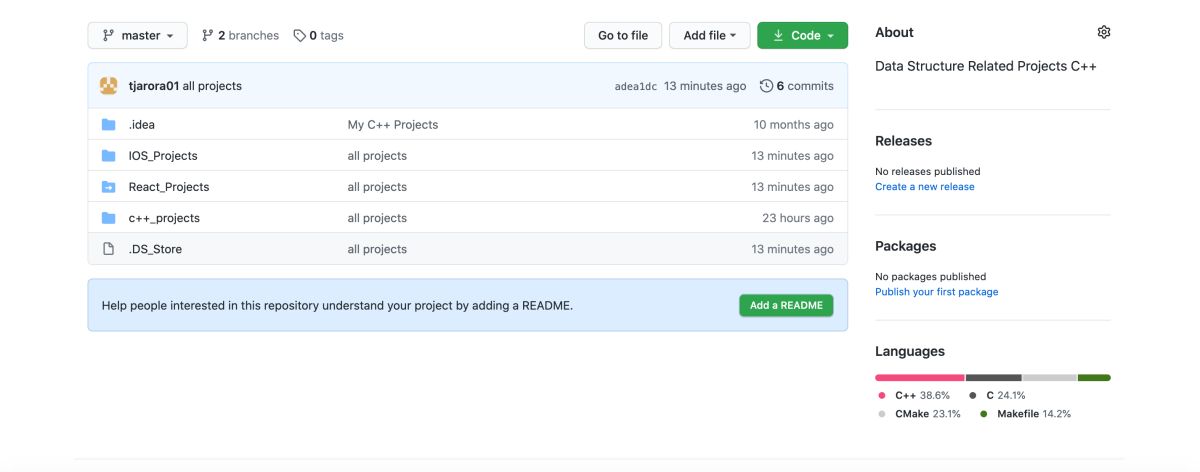
Task: Open the master branch dropdown
Action: (x=138, y=35)
